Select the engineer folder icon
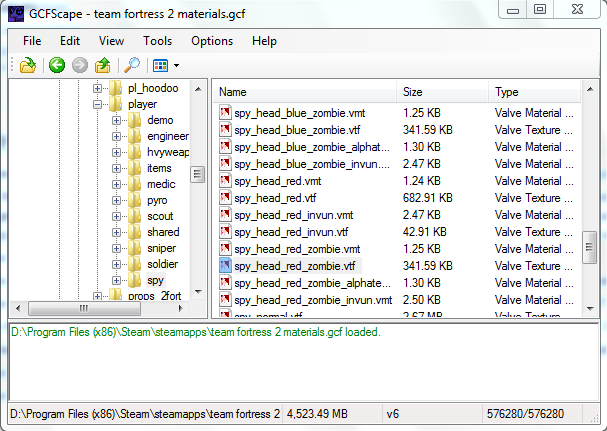The image size is (607, 431). [134, 136]
